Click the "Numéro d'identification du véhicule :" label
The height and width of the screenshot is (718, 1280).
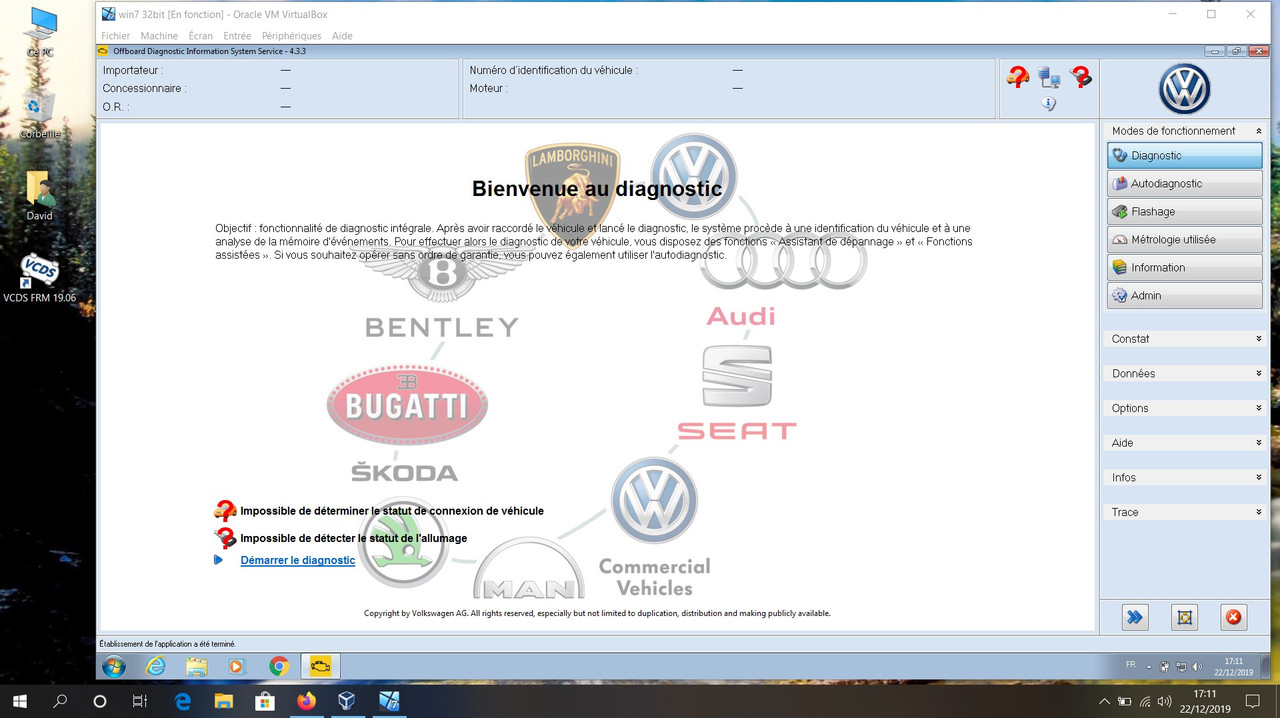(x=553, y=70)
